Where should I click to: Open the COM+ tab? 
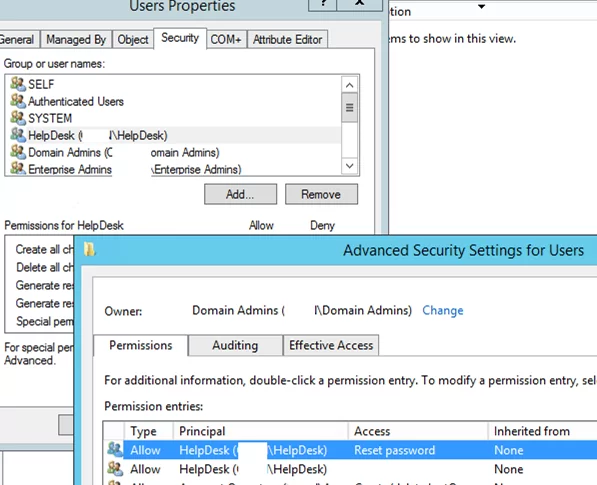click(226, 40)
